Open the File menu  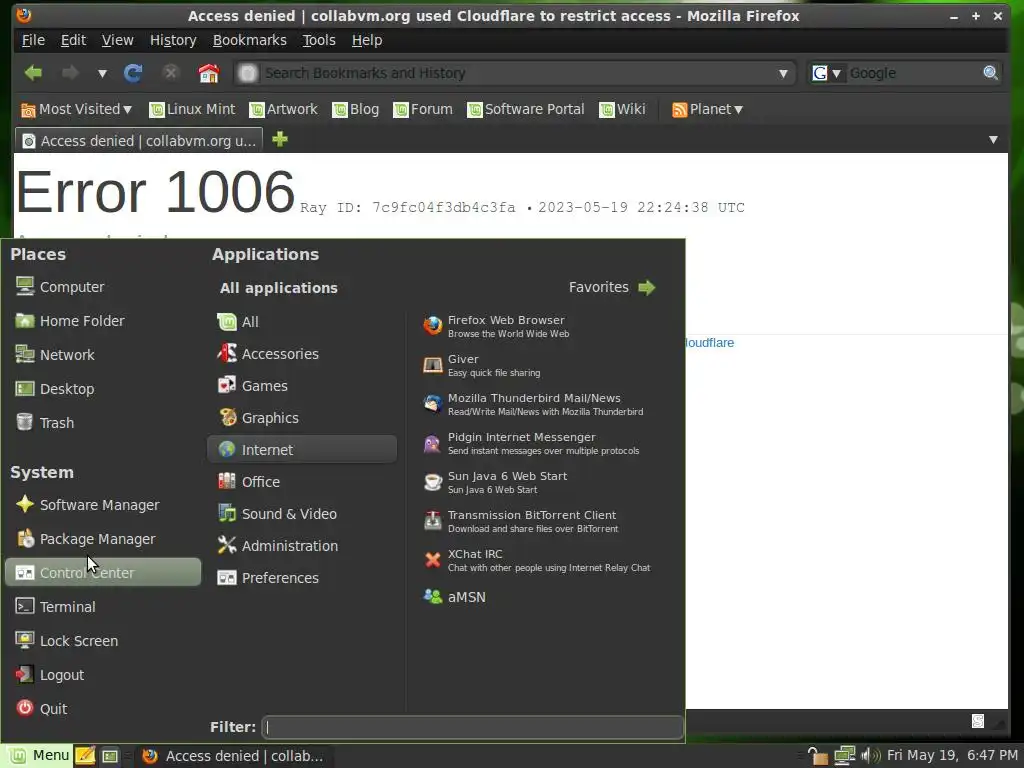pos(33,40)
